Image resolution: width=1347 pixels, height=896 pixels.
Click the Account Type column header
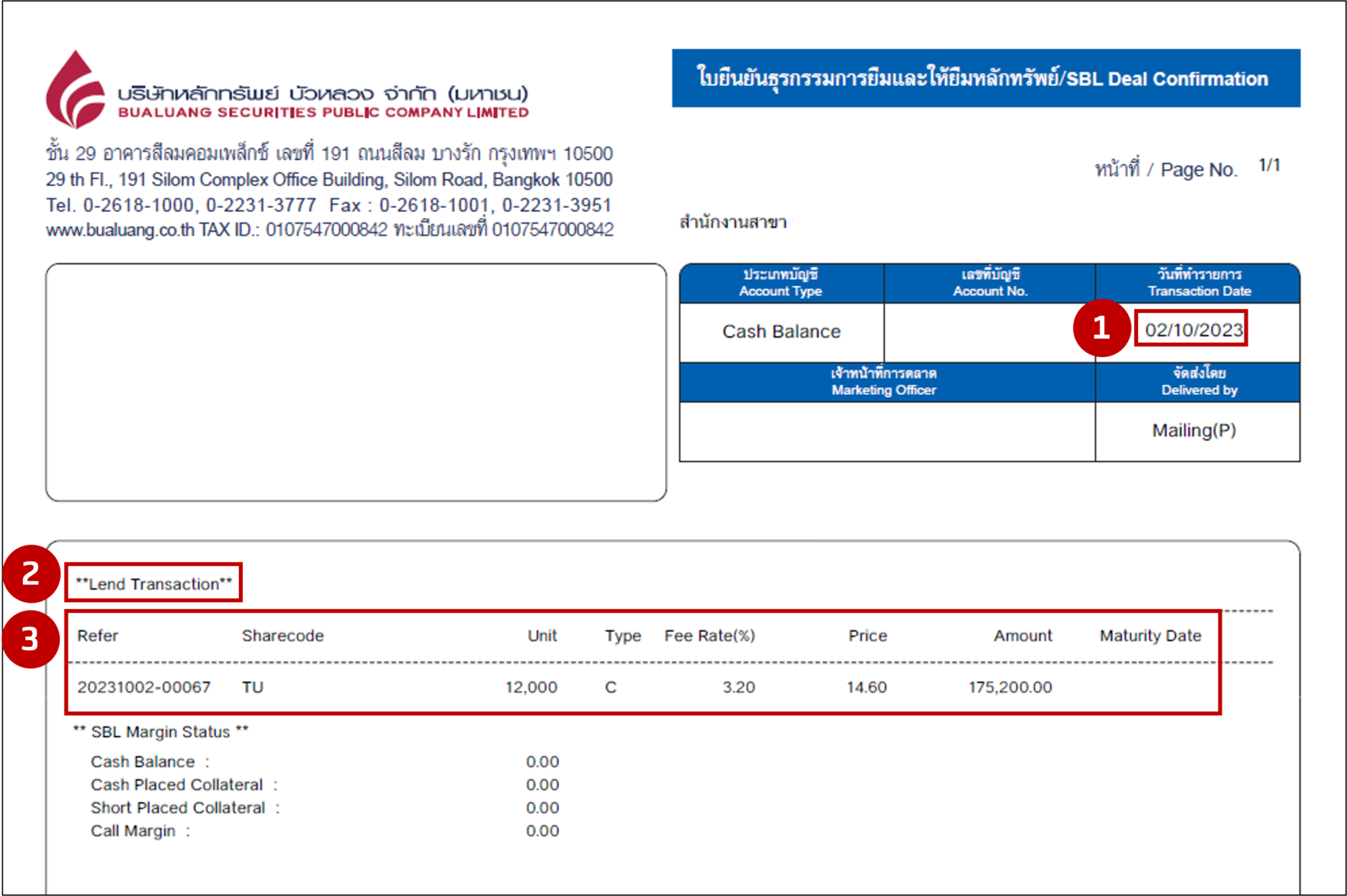[780, 283]
